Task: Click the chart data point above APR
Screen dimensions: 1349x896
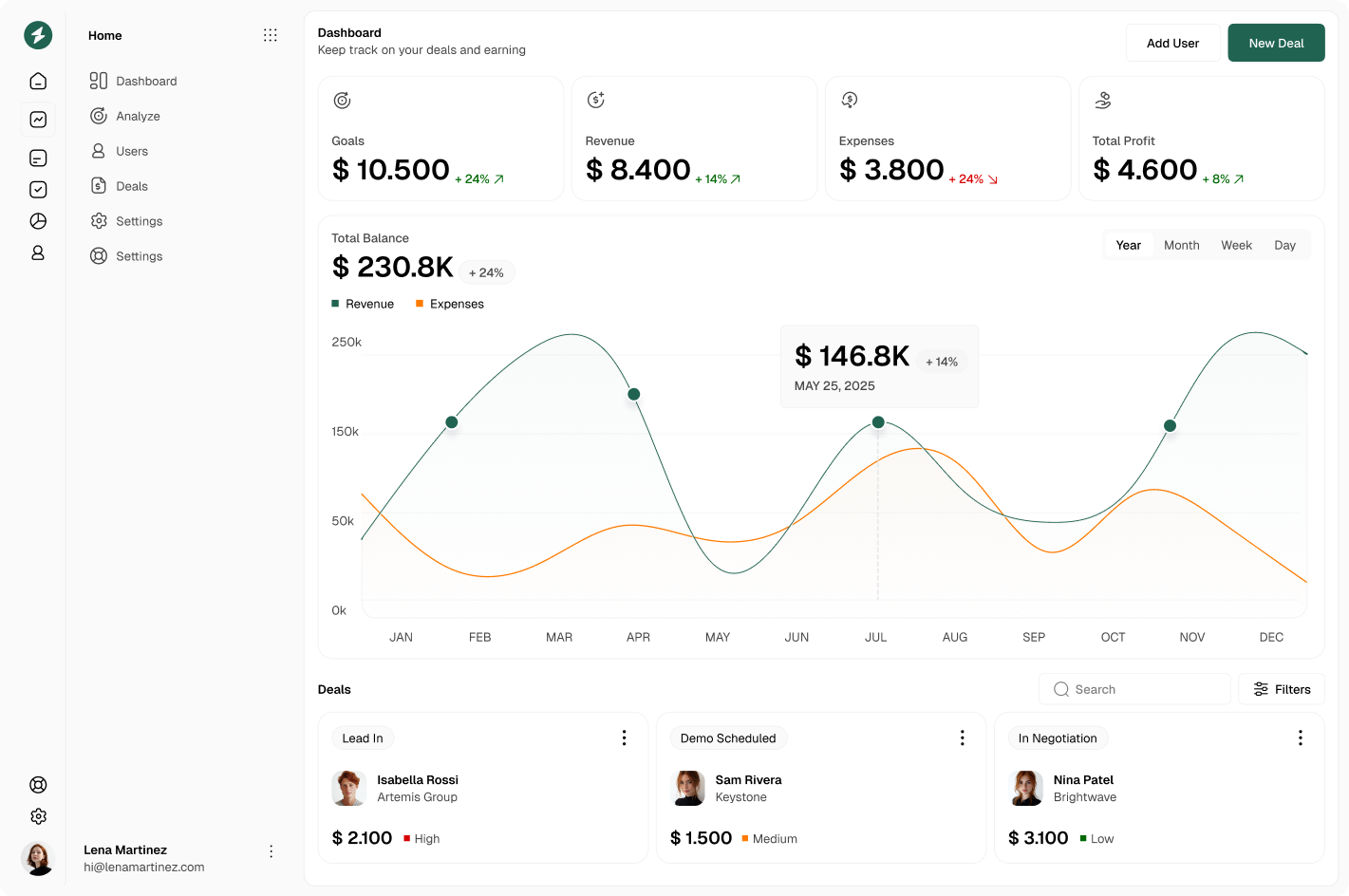Action: pos(634,394)
